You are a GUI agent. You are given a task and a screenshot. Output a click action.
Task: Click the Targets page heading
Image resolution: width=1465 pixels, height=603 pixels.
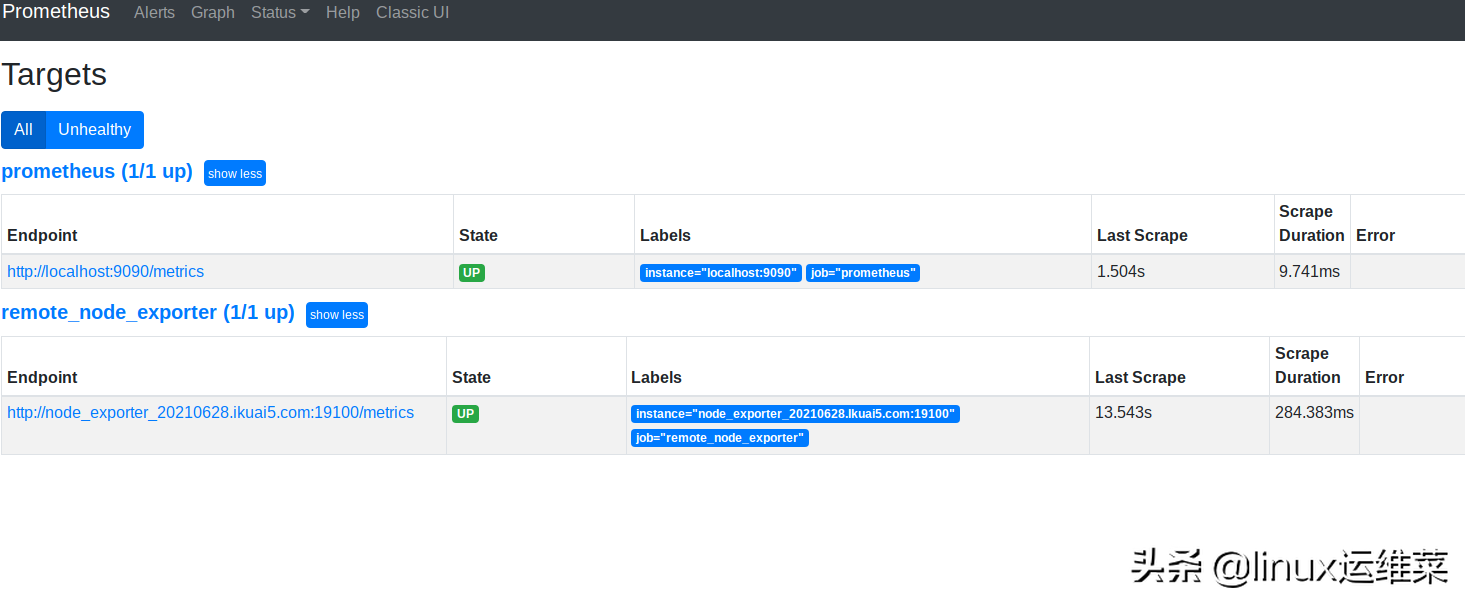click(x=54, y=75)
